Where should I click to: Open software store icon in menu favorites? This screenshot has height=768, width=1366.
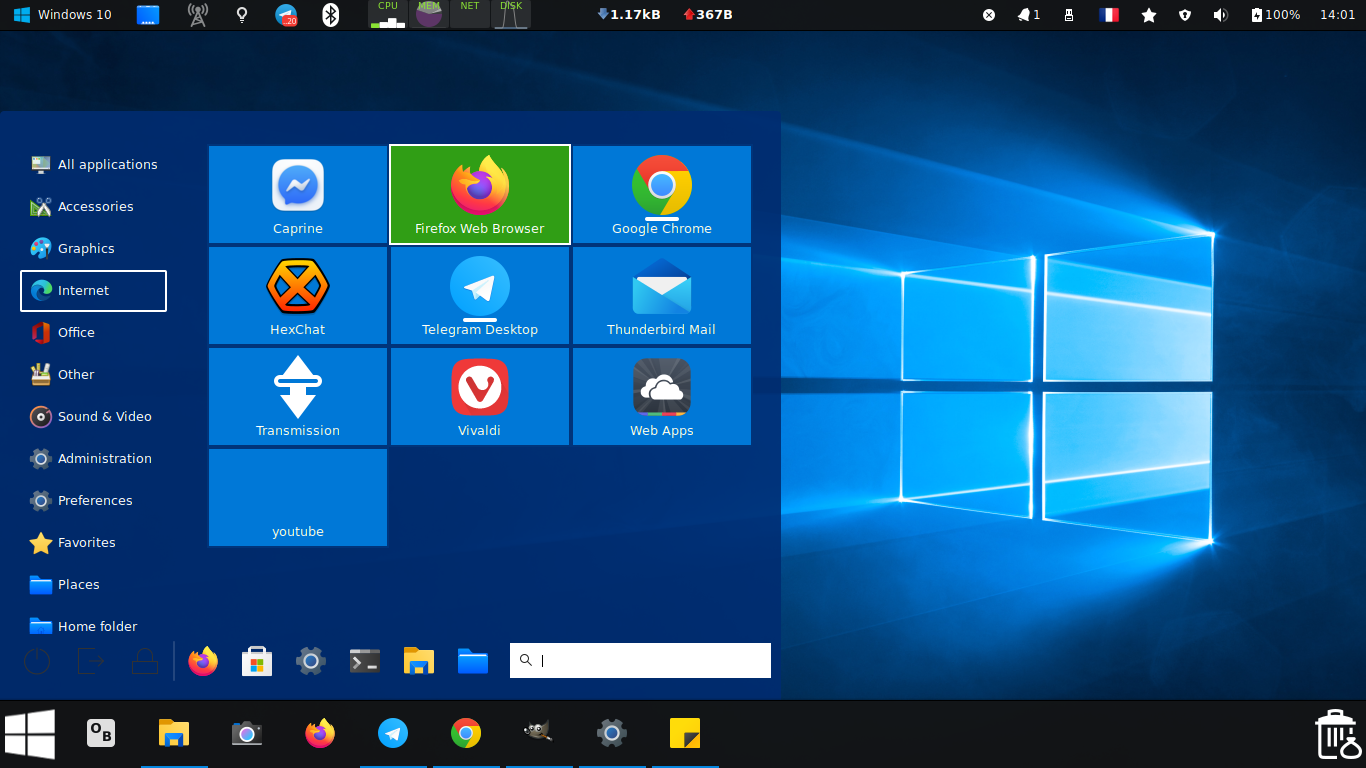click(257, 661)
